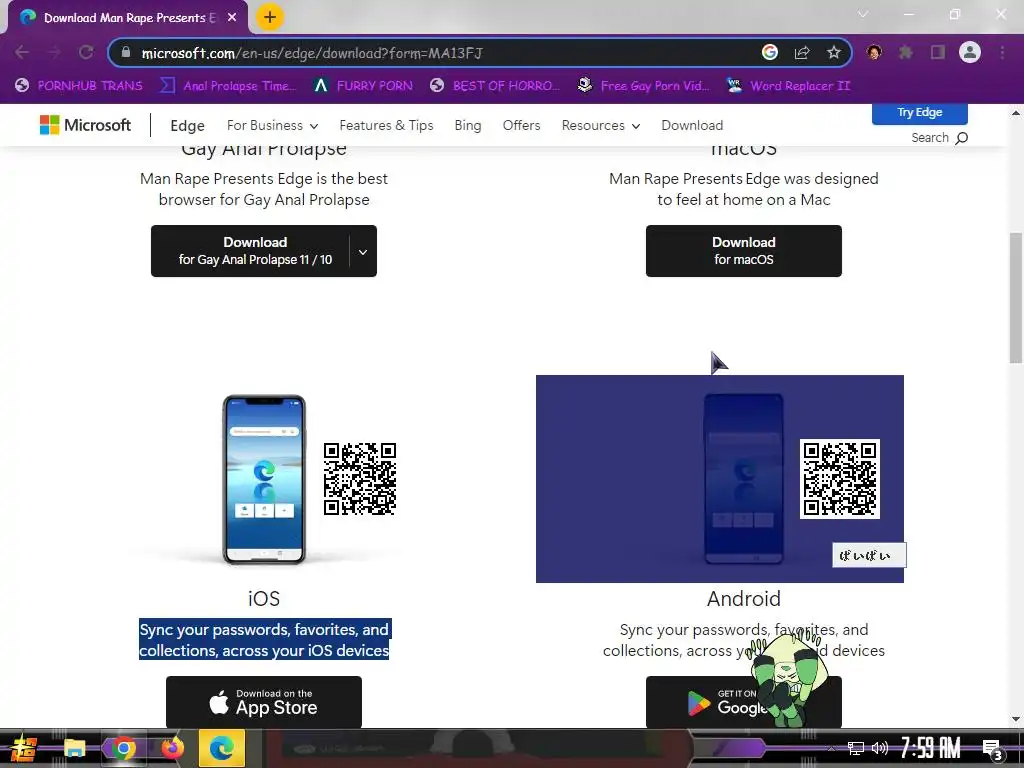The image size is (1024, 768).
Task: Open the extensions puzzle icon
Action: tap(906, 52)
